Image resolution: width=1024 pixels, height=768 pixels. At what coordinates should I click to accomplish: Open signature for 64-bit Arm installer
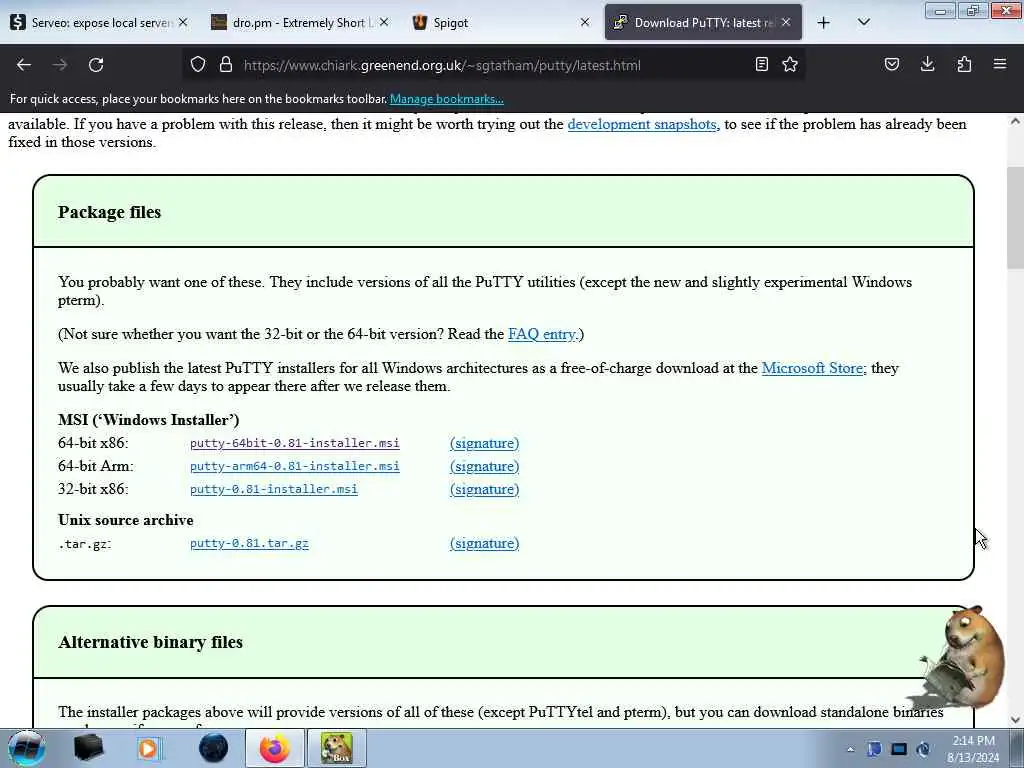[485, 466]
